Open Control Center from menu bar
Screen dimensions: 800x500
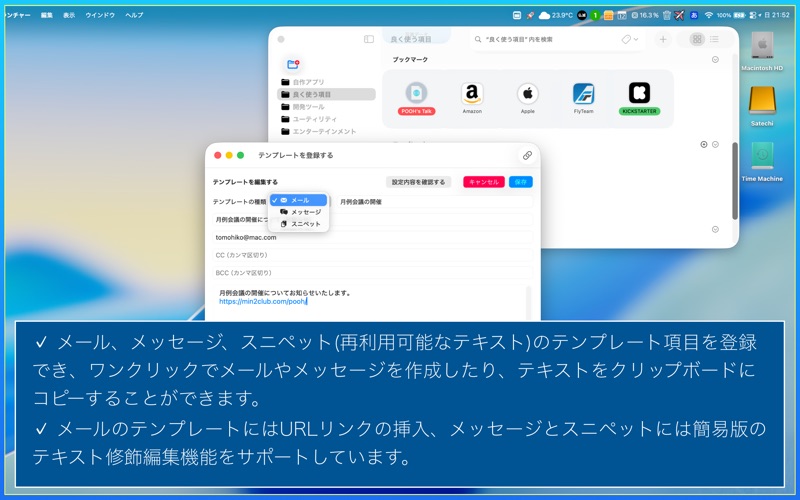click(x=753, y=15)
